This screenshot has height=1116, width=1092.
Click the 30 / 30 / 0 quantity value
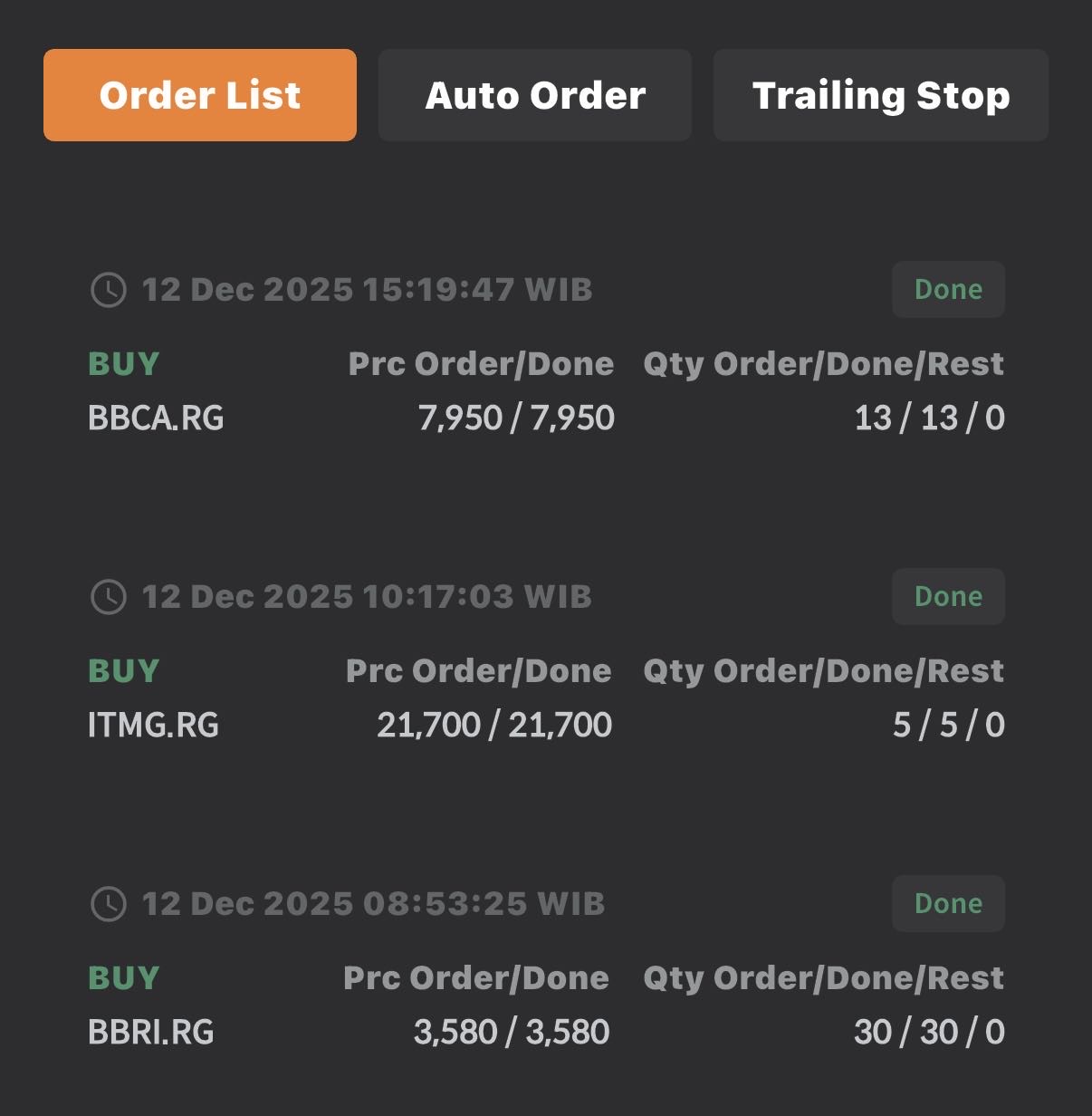pos(929,1032)
